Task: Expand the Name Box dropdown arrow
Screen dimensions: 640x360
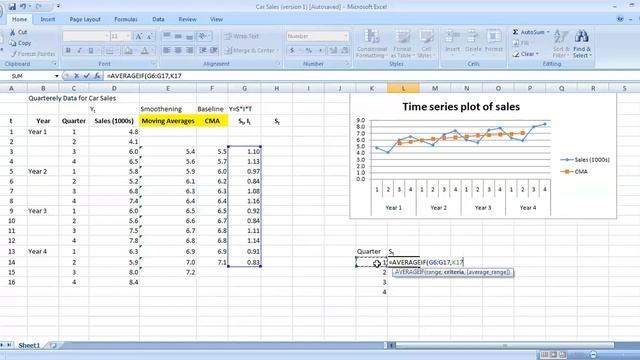Action: [56, 76]
